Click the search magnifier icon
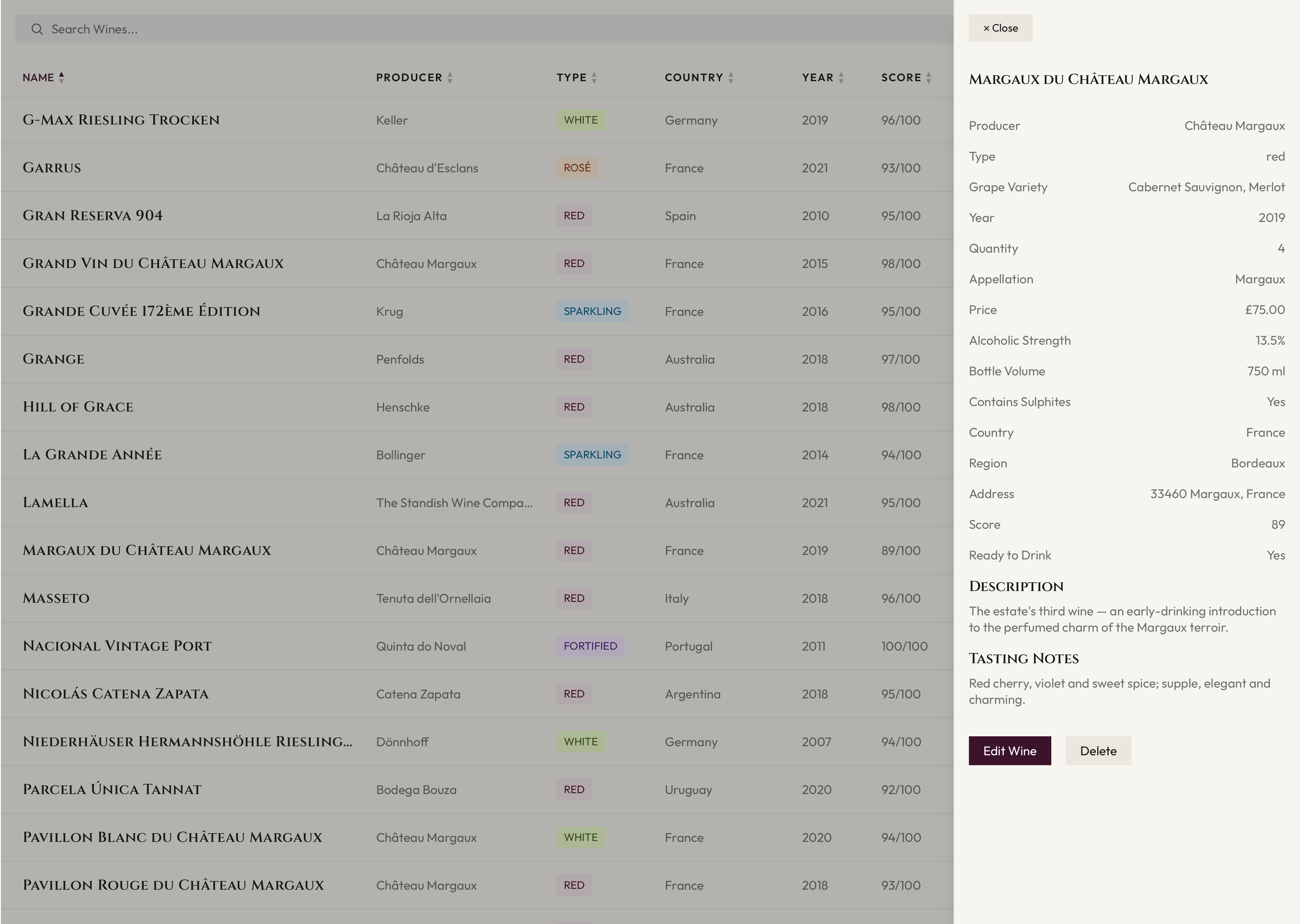Image resolution: width=1300 pixels, height=924 pixels. click(x=37, y=29)
